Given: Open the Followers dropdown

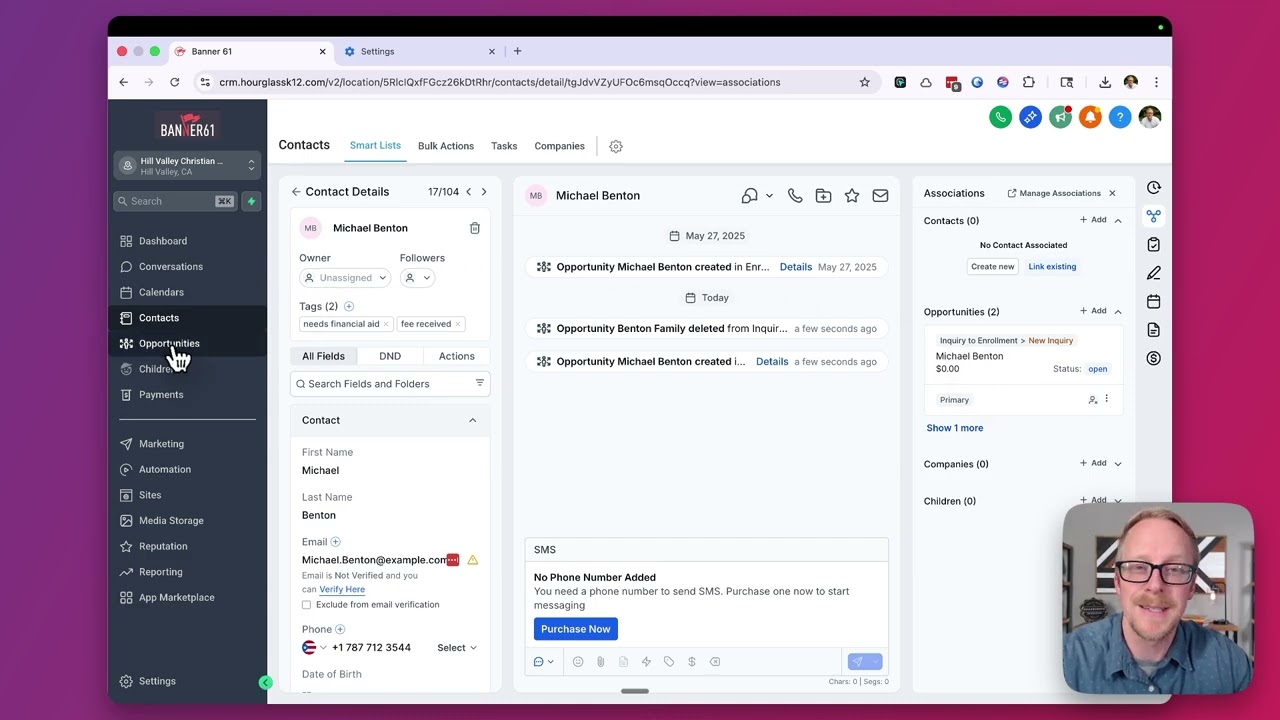Looking at the screenshot, I should [417, 278].
